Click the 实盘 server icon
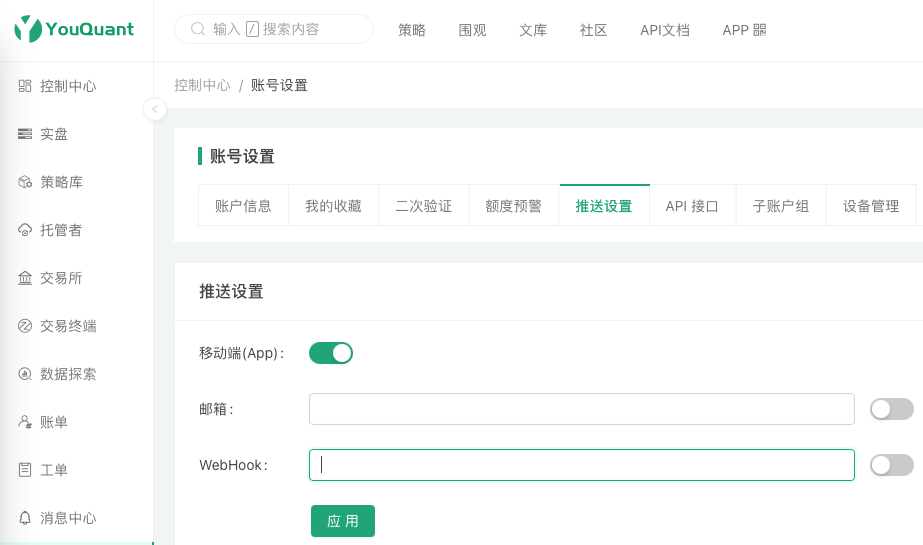The height and width of the screenshot is (545, 923). point(25,134)
